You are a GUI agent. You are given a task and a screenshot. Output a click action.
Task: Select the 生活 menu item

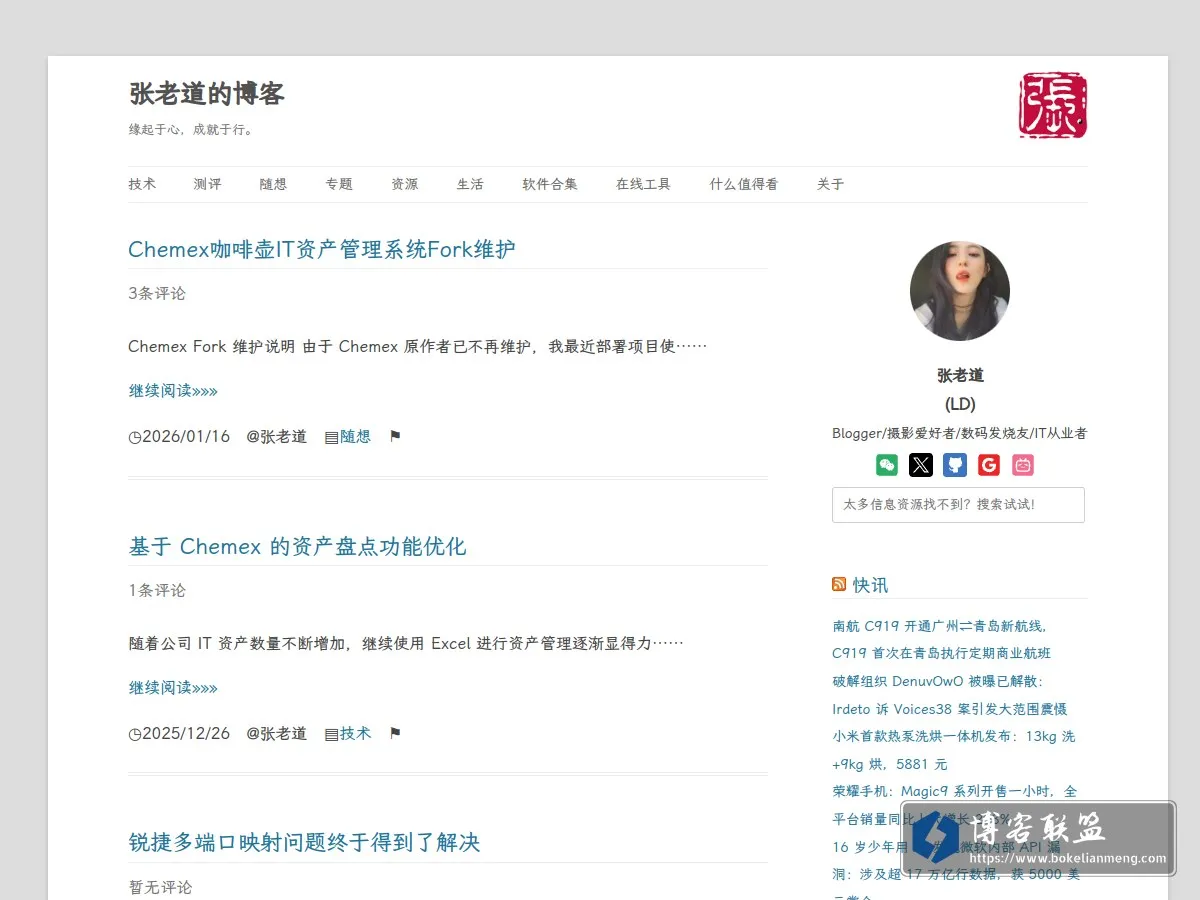click(470, 184)
